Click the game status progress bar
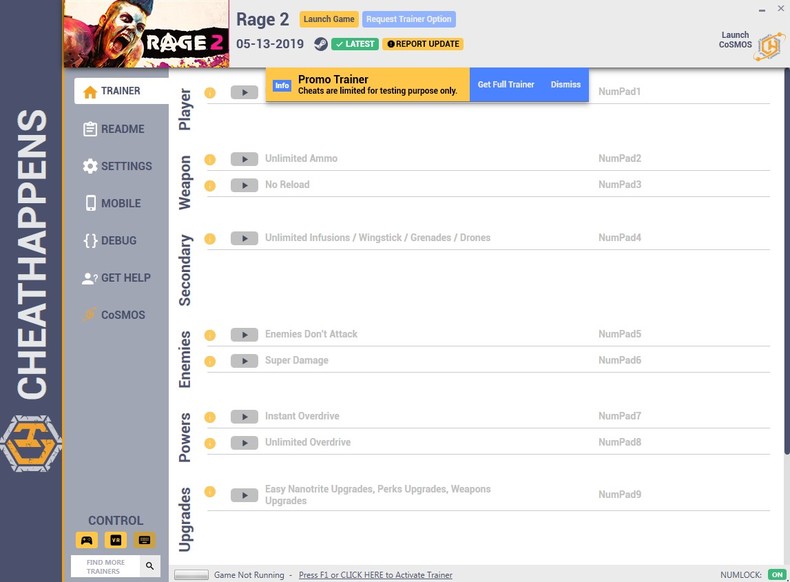 pyautogui.click(x=191, y=575)
